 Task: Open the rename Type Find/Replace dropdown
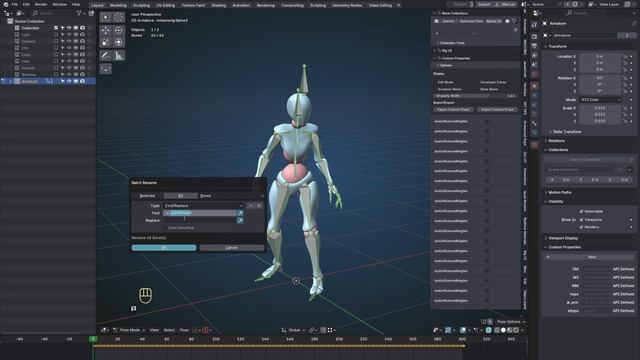pos(203,206)
